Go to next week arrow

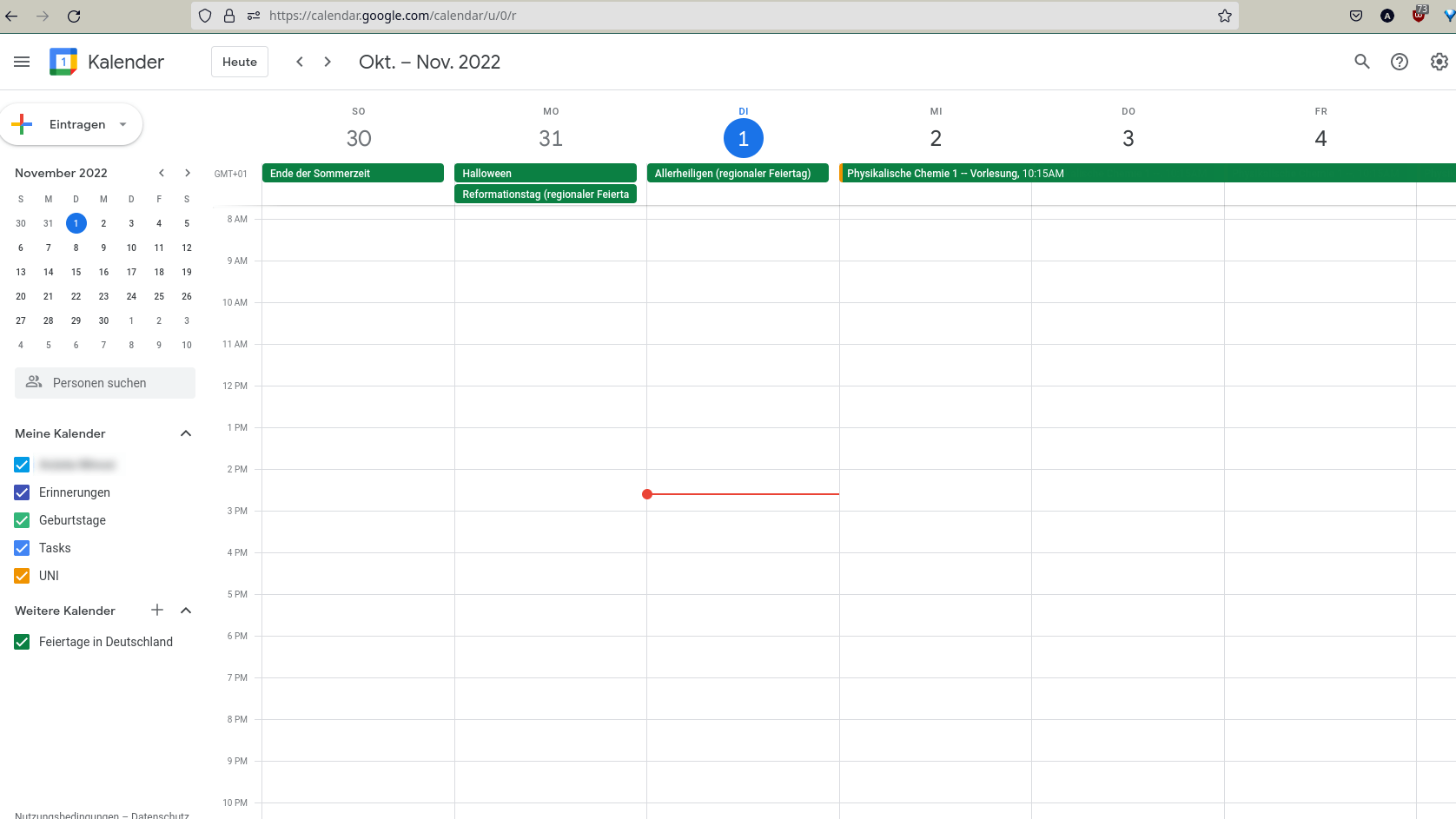[328, 62]
